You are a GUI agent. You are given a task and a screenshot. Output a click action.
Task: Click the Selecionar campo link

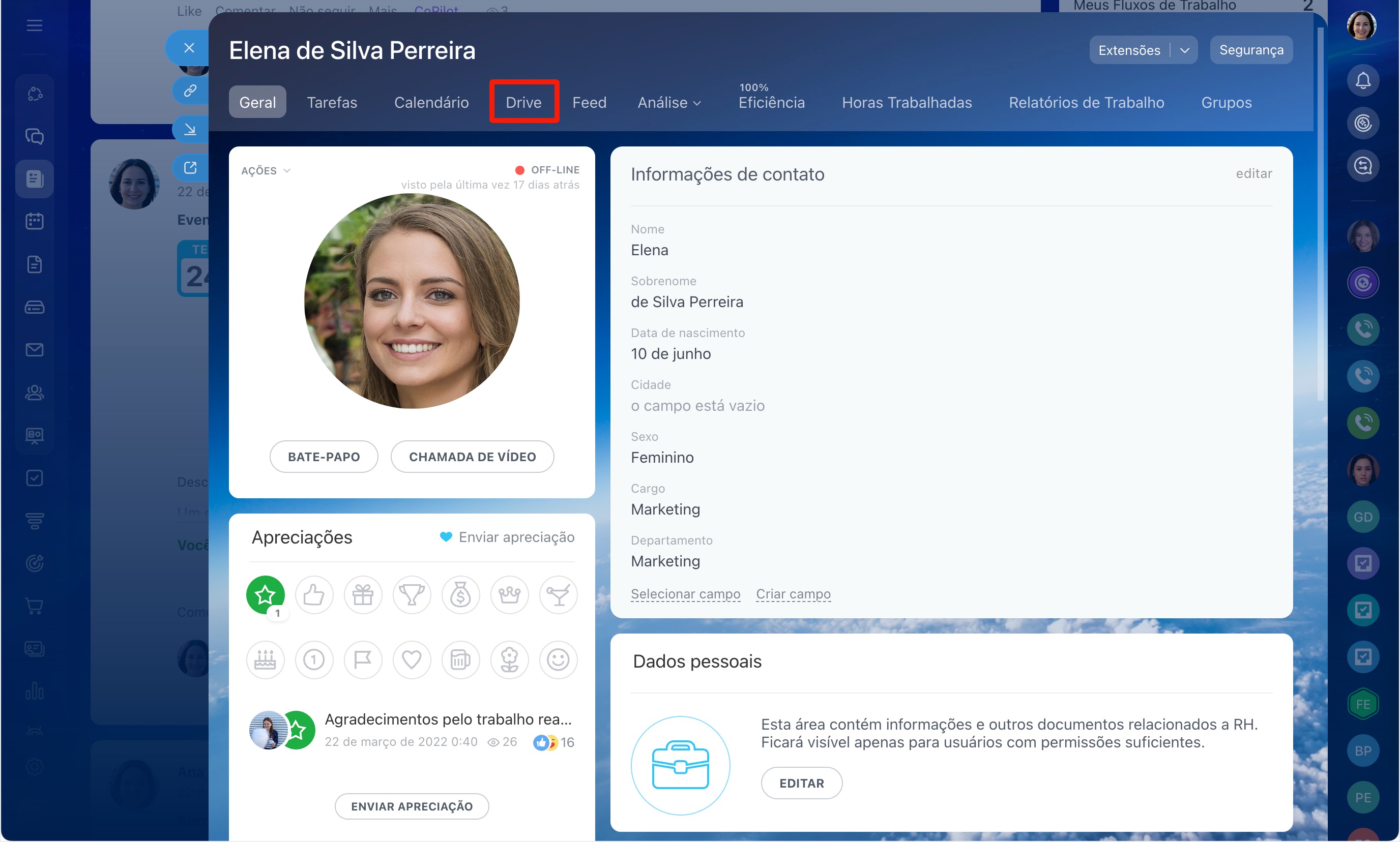(685, 594)
